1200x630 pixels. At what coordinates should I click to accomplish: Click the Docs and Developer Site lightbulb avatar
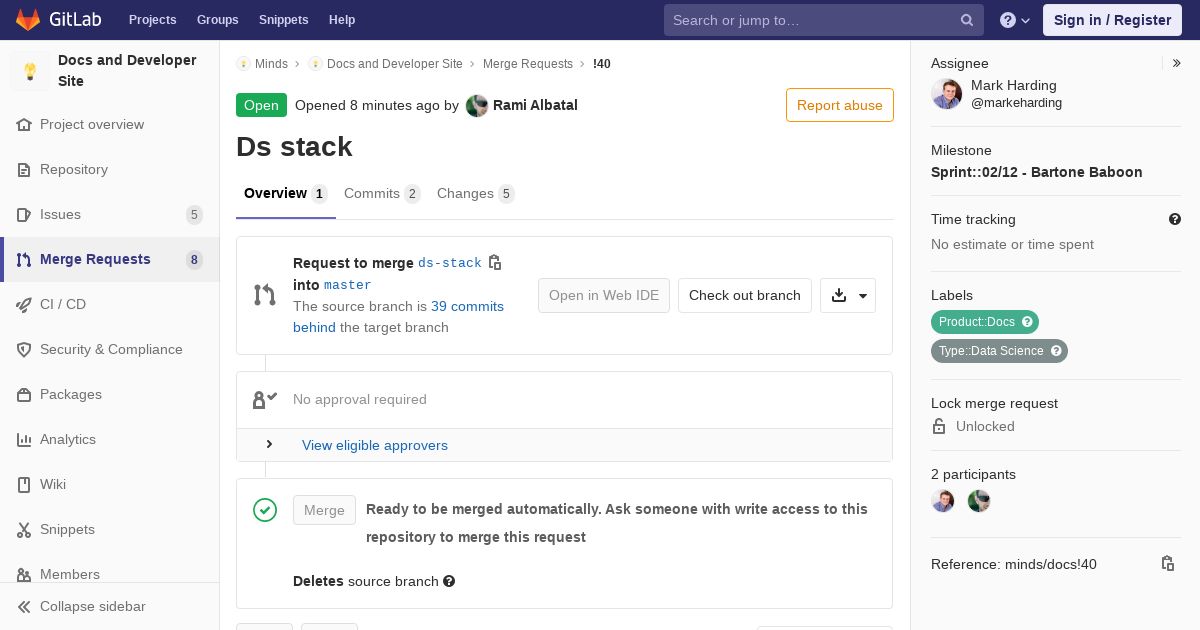pos(30,71)
